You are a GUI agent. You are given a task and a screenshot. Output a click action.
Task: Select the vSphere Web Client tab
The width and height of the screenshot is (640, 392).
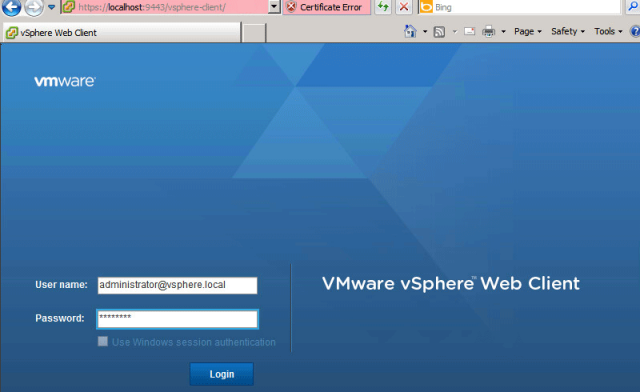(122, 33)
